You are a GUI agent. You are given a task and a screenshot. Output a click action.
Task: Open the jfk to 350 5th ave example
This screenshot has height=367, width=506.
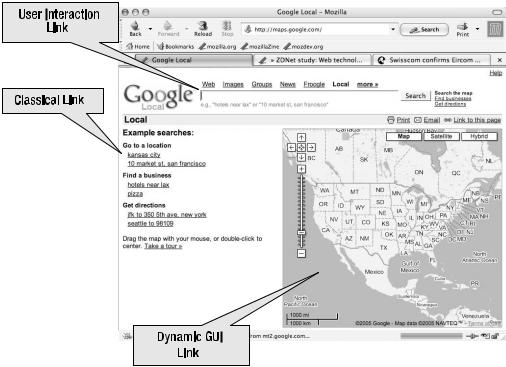click(167, 215)
